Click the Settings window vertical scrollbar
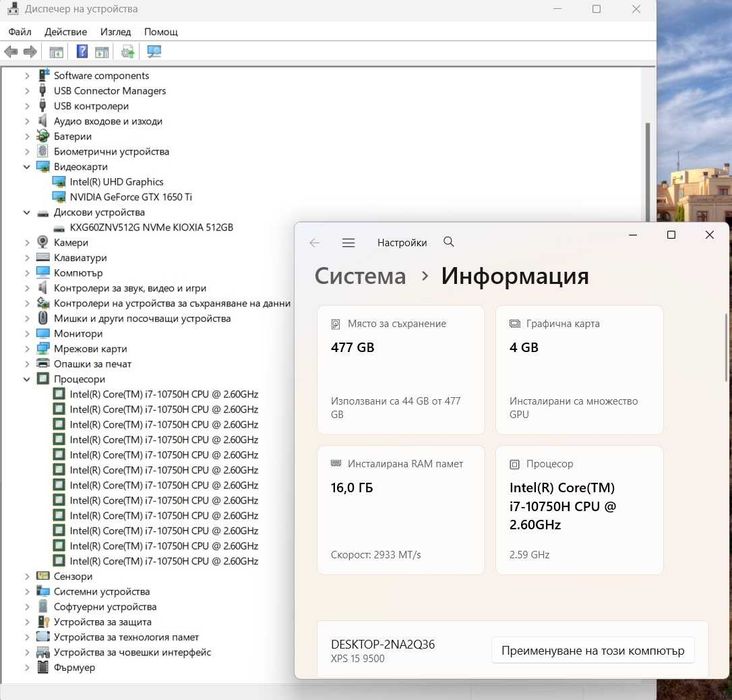 click(725, 348)
